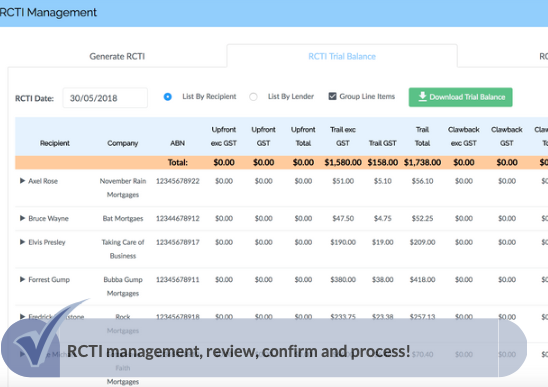Click the $52.25 trail total

tap(422, 218)
